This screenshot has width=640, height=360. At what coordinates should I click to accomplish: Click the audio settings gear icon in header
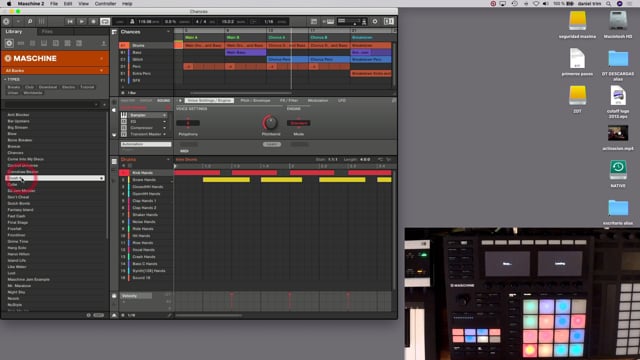(375, 22)
